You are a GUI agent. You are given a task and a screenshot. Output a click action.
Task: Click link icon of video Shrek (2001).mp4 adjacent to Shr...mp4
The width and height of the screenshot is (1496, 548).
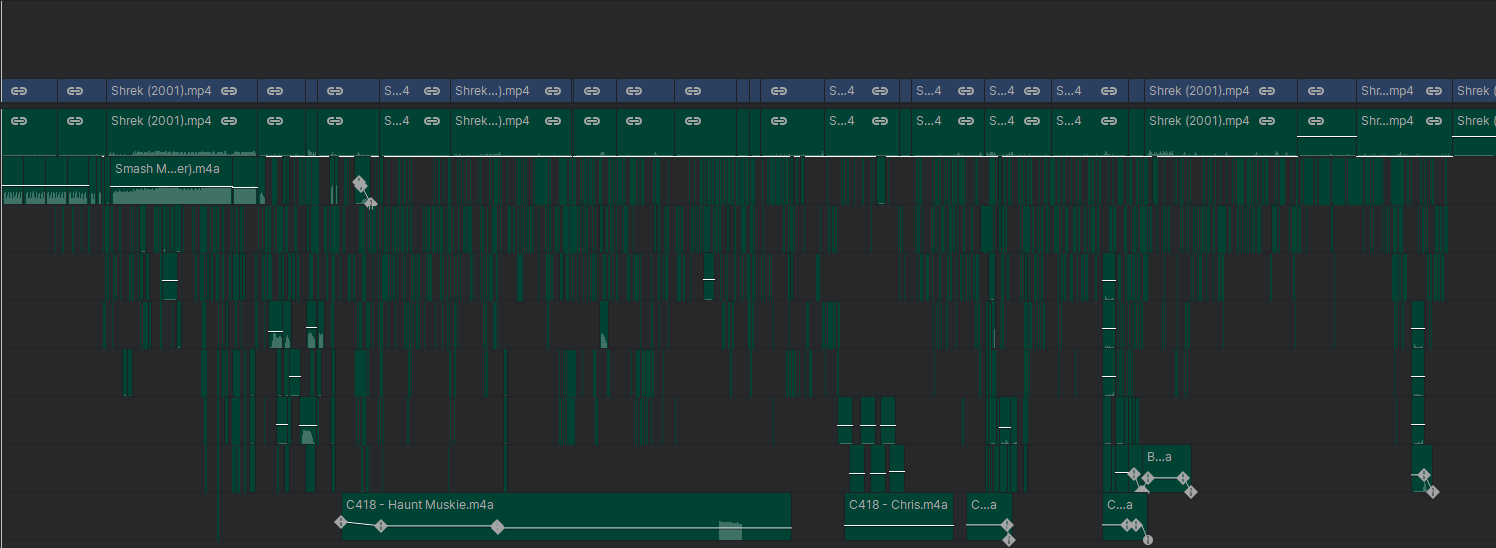(x=1267, y=91)
